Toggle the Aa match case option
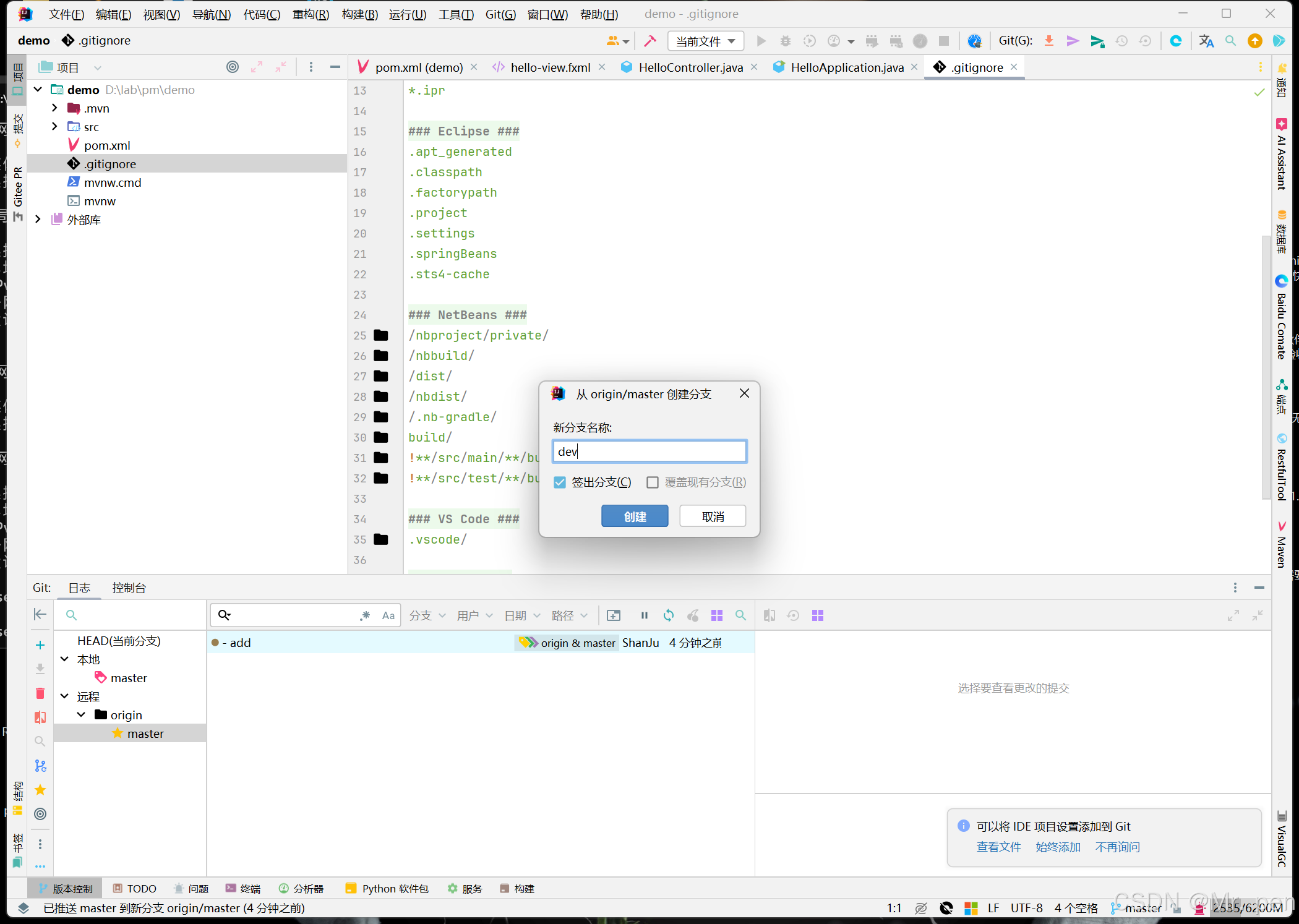The height and width of the screenshot is (924, 1299). 388,615
